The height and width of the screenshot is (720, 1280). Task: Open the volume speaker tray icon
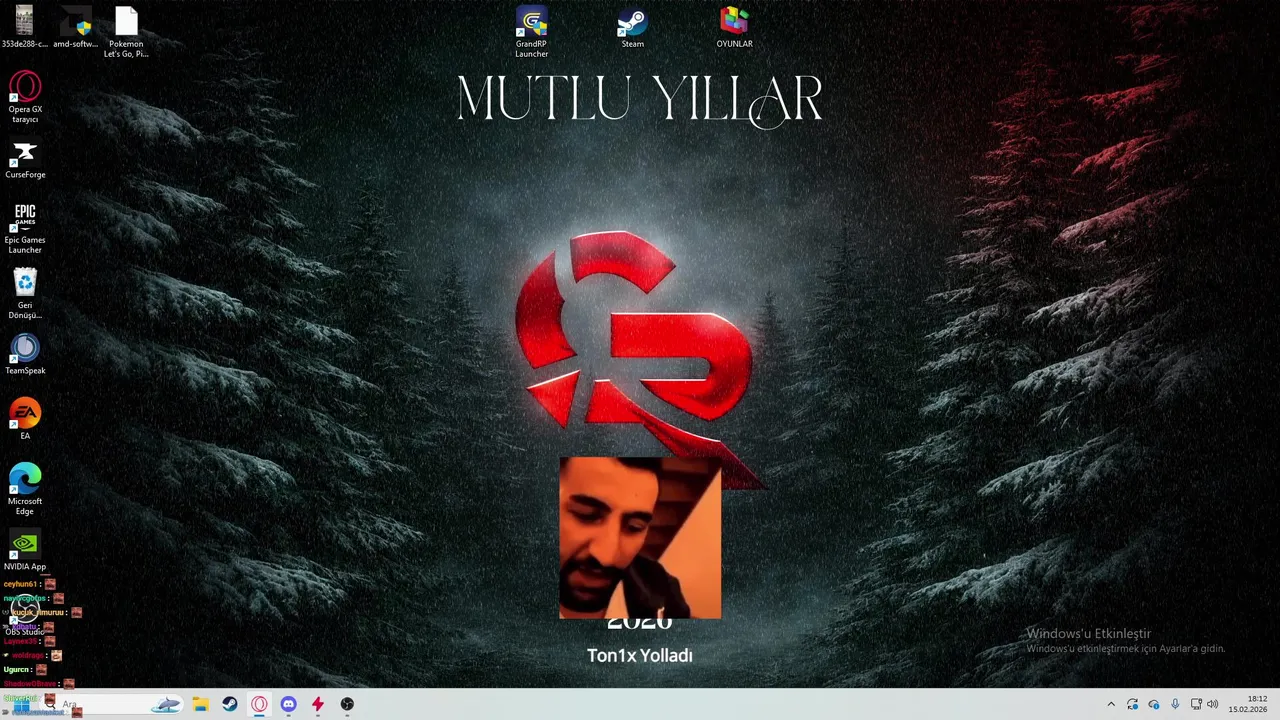point(1213,705)
